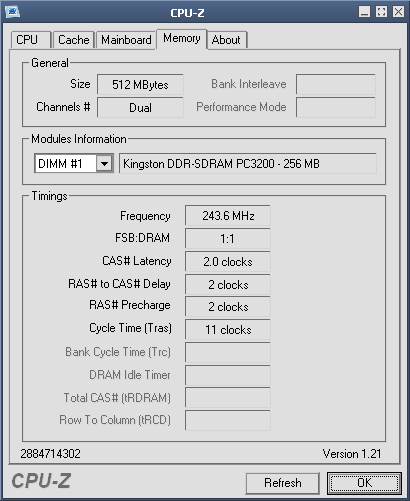Screen dimensions: 410x501
Task: Open the Mainboard tab
Action: [x=126, y=40]
